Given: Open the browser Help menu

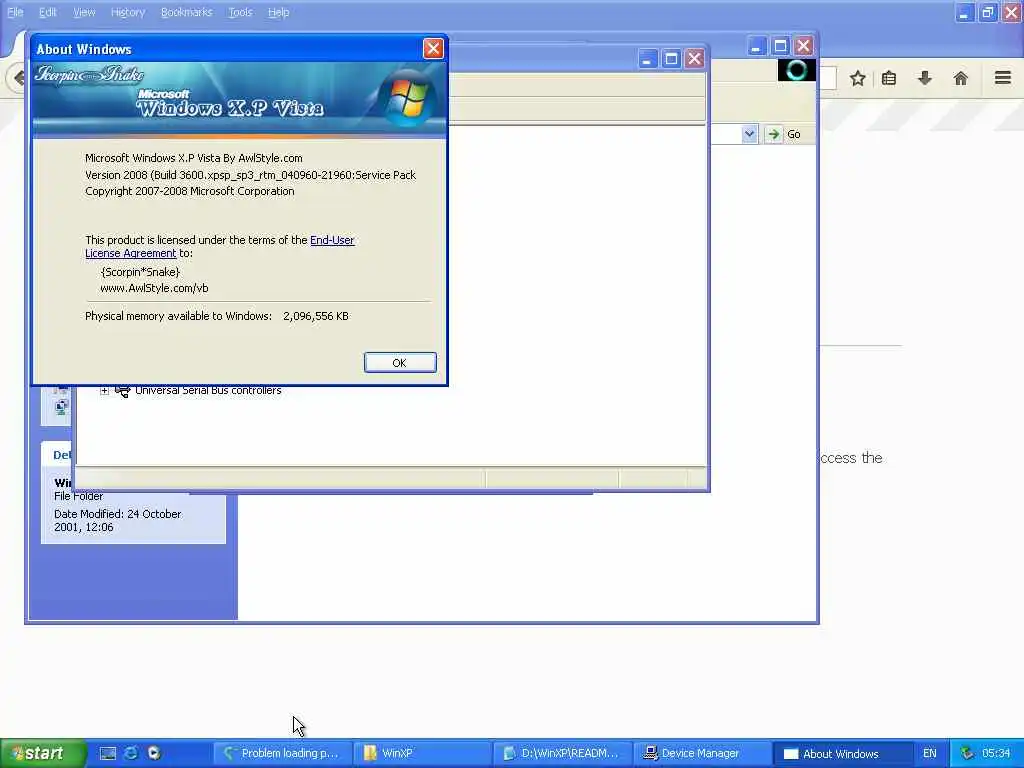Looking at the screenshot, I should pyautogui.click(x=278, y=12).
